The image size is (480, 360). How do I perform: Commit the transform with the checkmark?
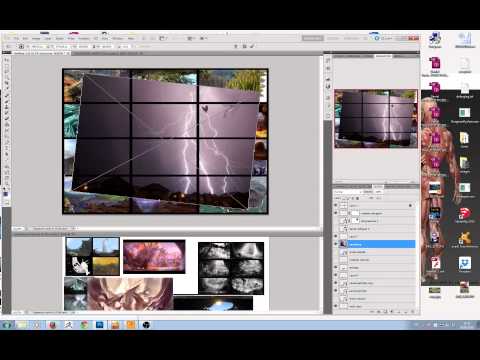point(252,46)
